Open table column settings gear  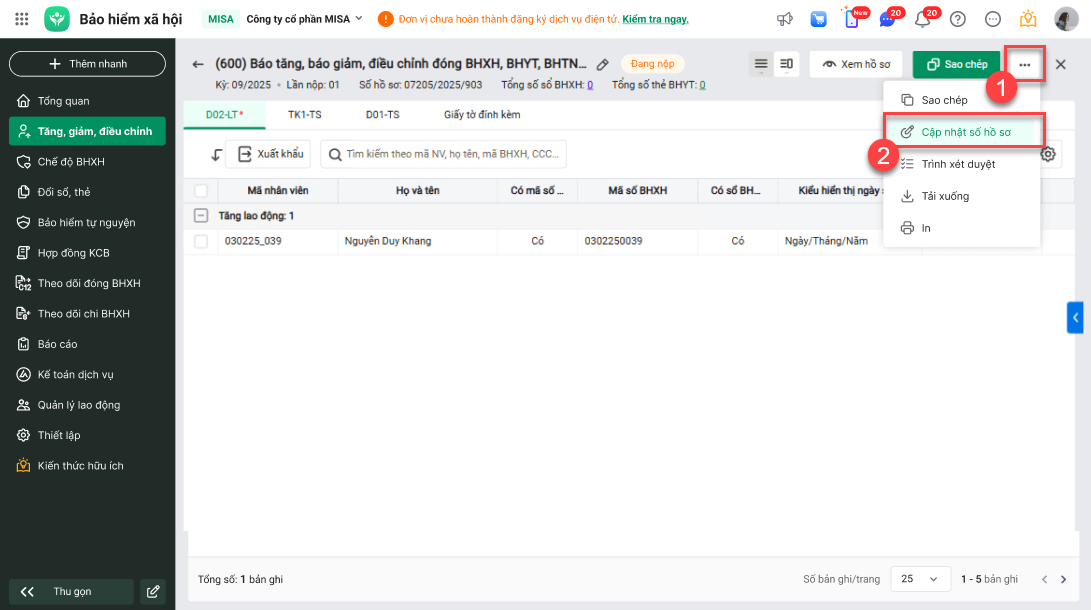(x=1049, y=154)
